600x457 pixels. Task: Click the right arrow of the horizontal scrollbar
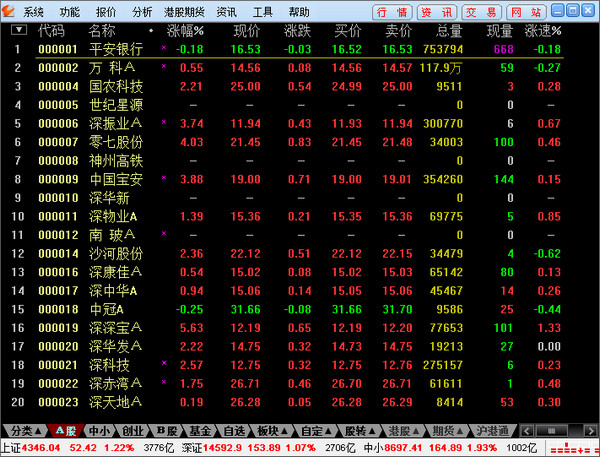590,431
